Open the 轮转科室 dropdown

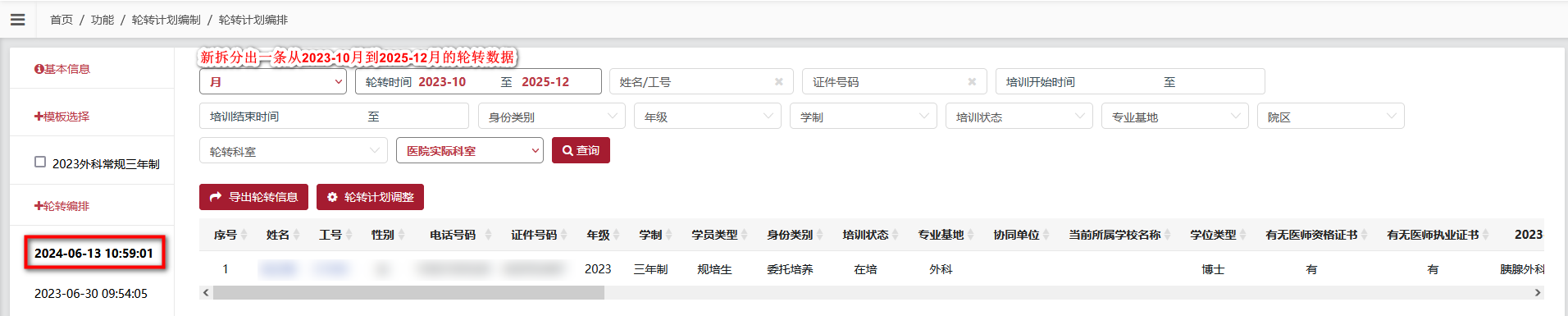coord(294,150)
